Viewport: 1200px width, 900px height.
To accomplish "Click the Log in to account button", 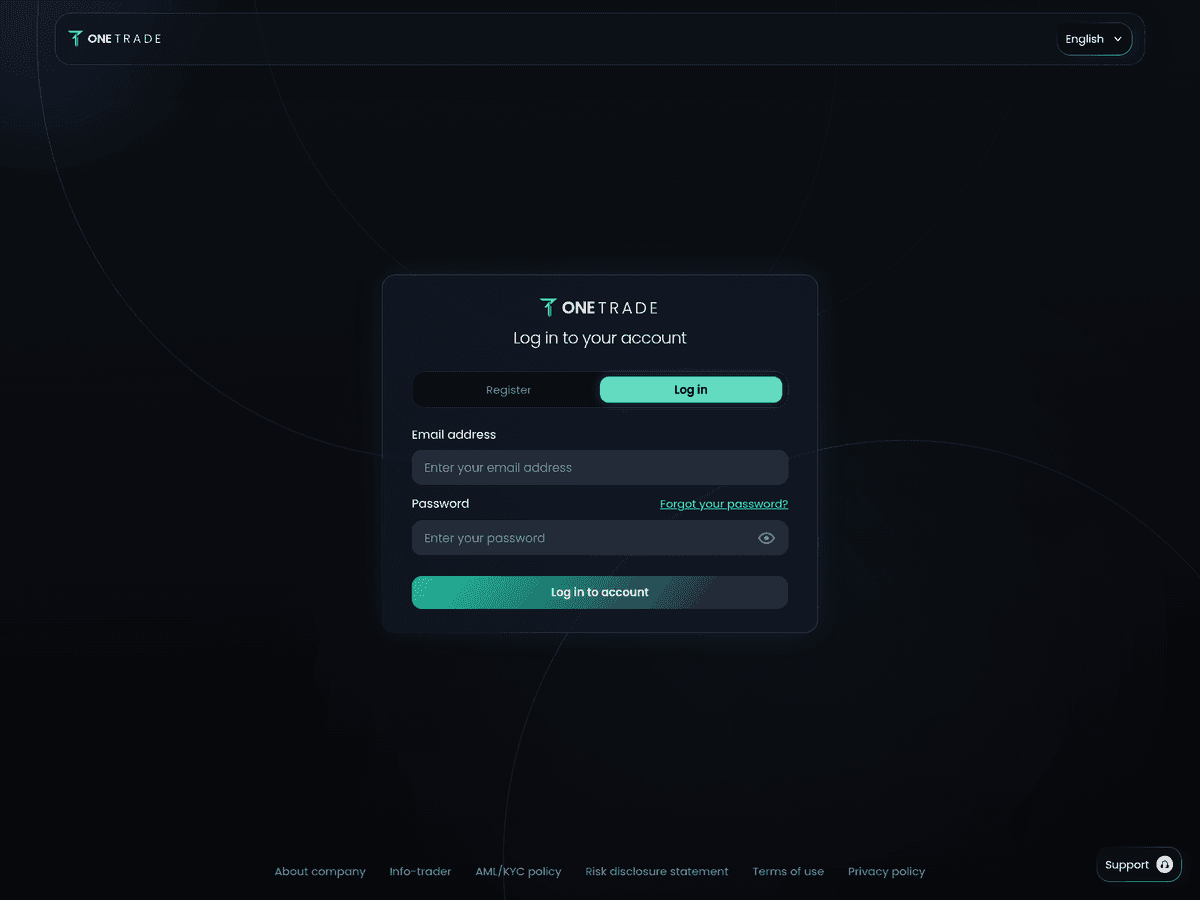I will point(600,592).
